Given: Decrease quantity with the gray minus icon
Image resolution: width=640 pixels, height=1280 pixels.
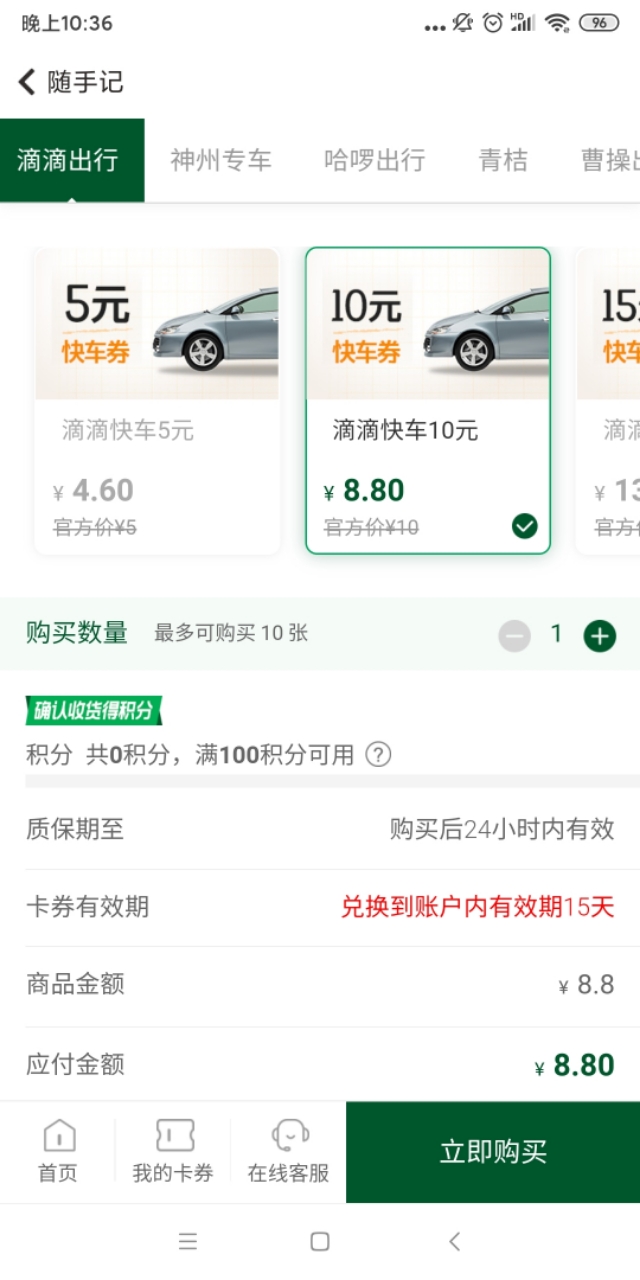Looking at the screenshot, I should [514, 634].
